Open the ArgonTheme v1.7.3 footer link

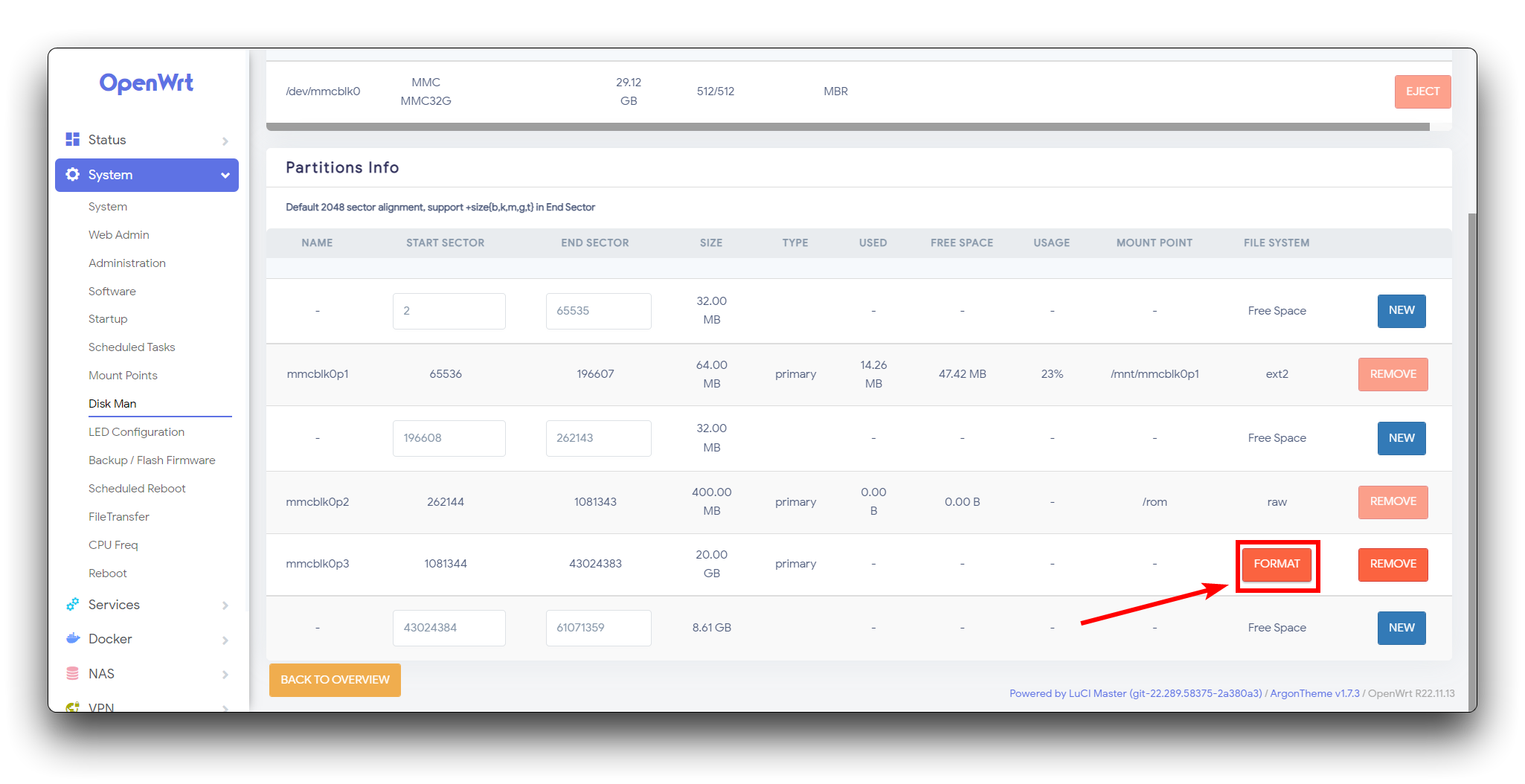[x=1314, y=693]
